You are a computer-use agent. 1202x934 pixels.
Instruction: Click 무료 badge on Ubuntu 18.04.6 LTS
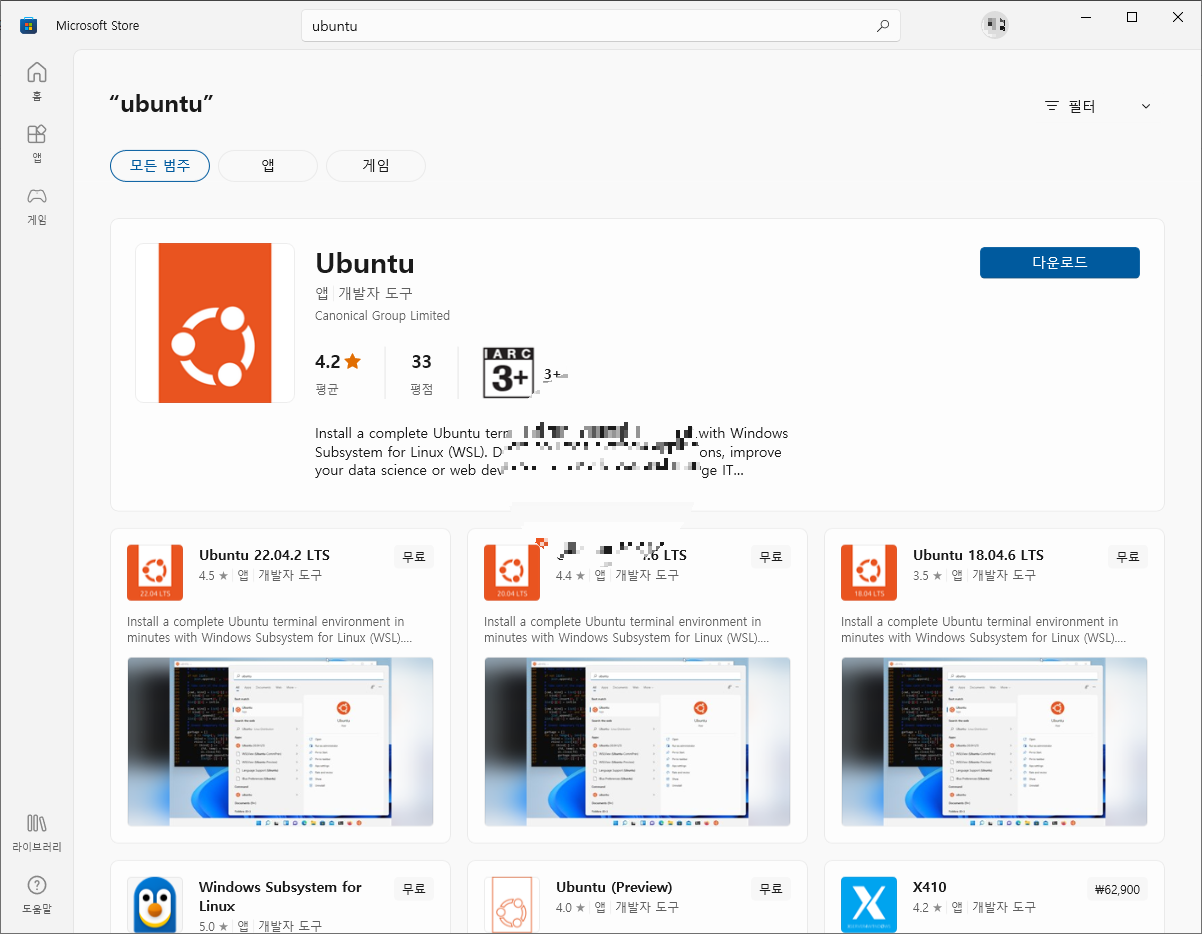click(x=1128, y=557)
